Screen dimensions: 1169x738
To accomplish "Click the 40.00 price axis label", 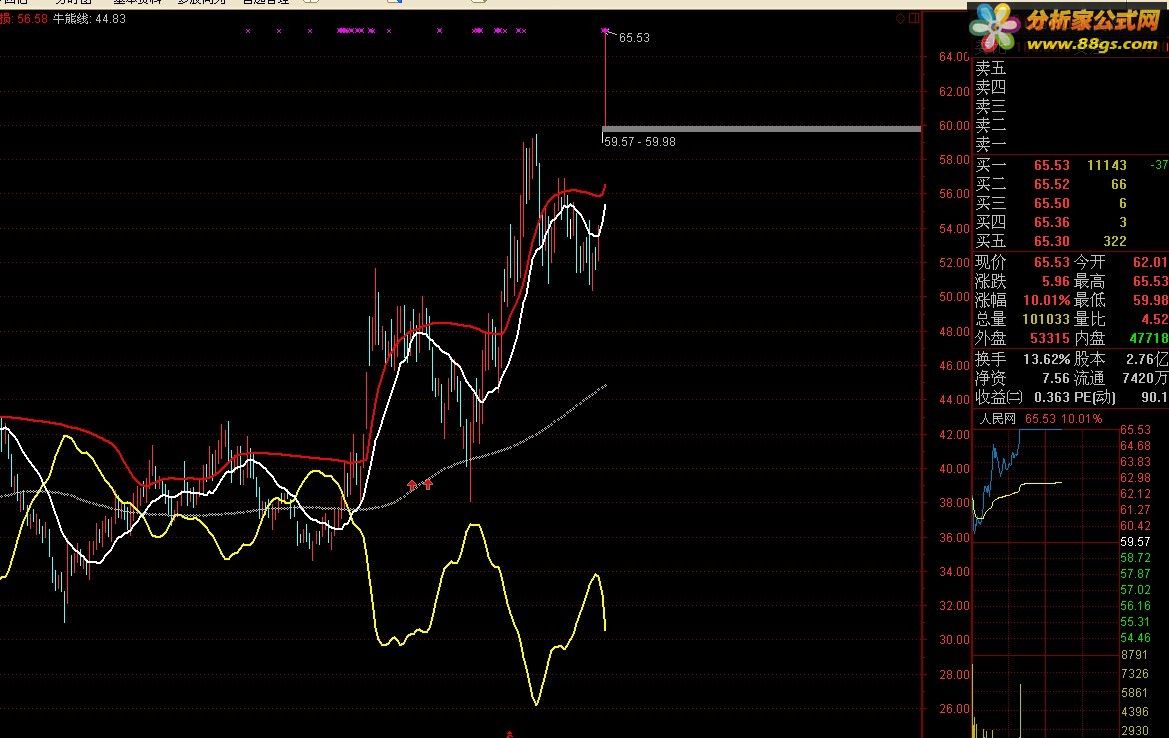I will pos(954,468).
